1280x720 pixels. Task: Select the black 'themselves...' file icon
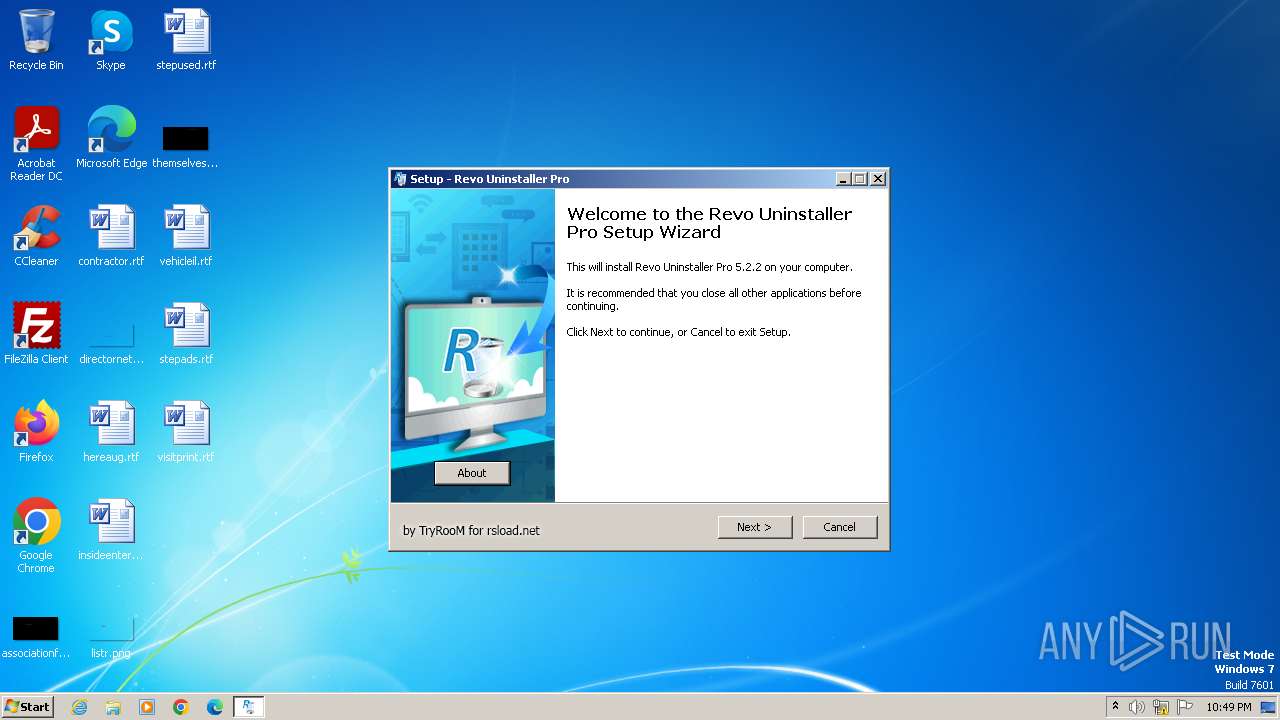186,146
